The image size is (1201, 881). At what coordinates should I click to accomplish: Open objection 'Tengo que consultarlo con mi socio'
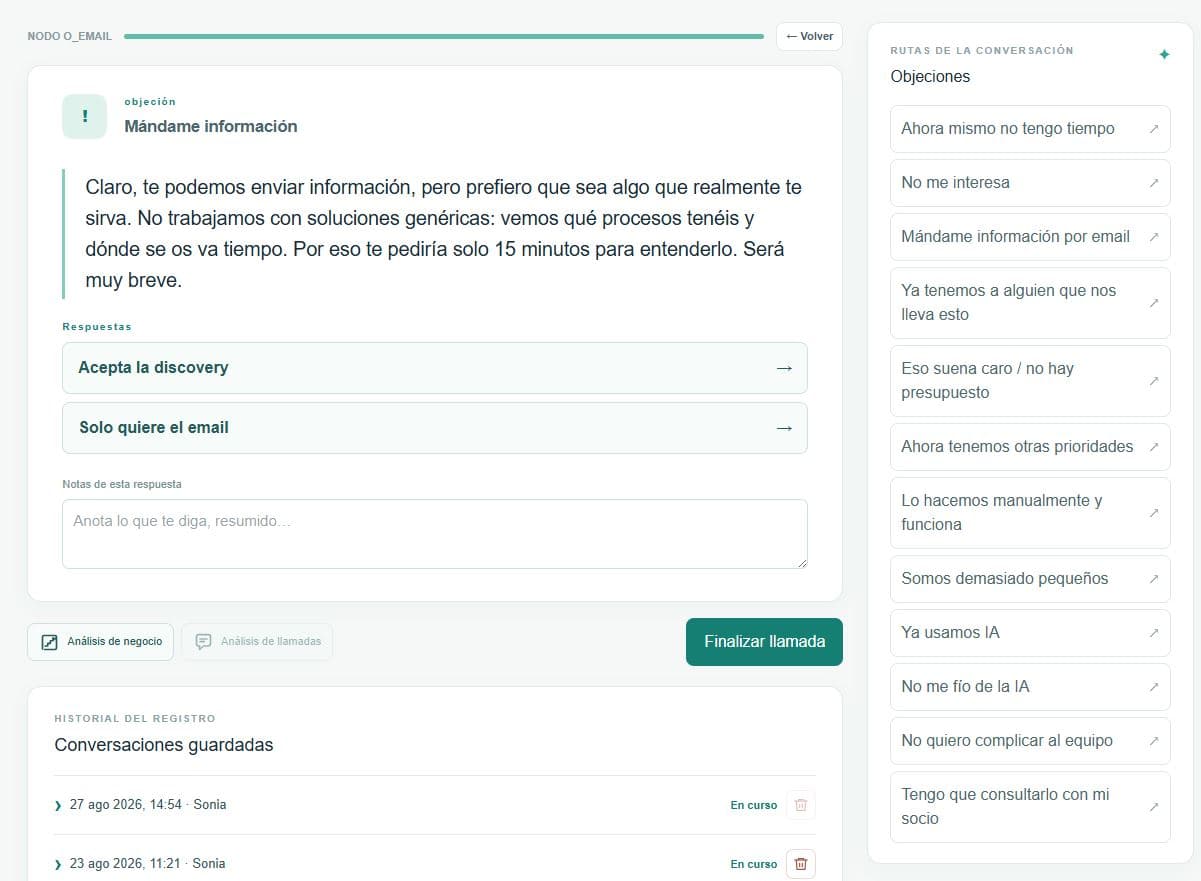(x=1030, y=807)
